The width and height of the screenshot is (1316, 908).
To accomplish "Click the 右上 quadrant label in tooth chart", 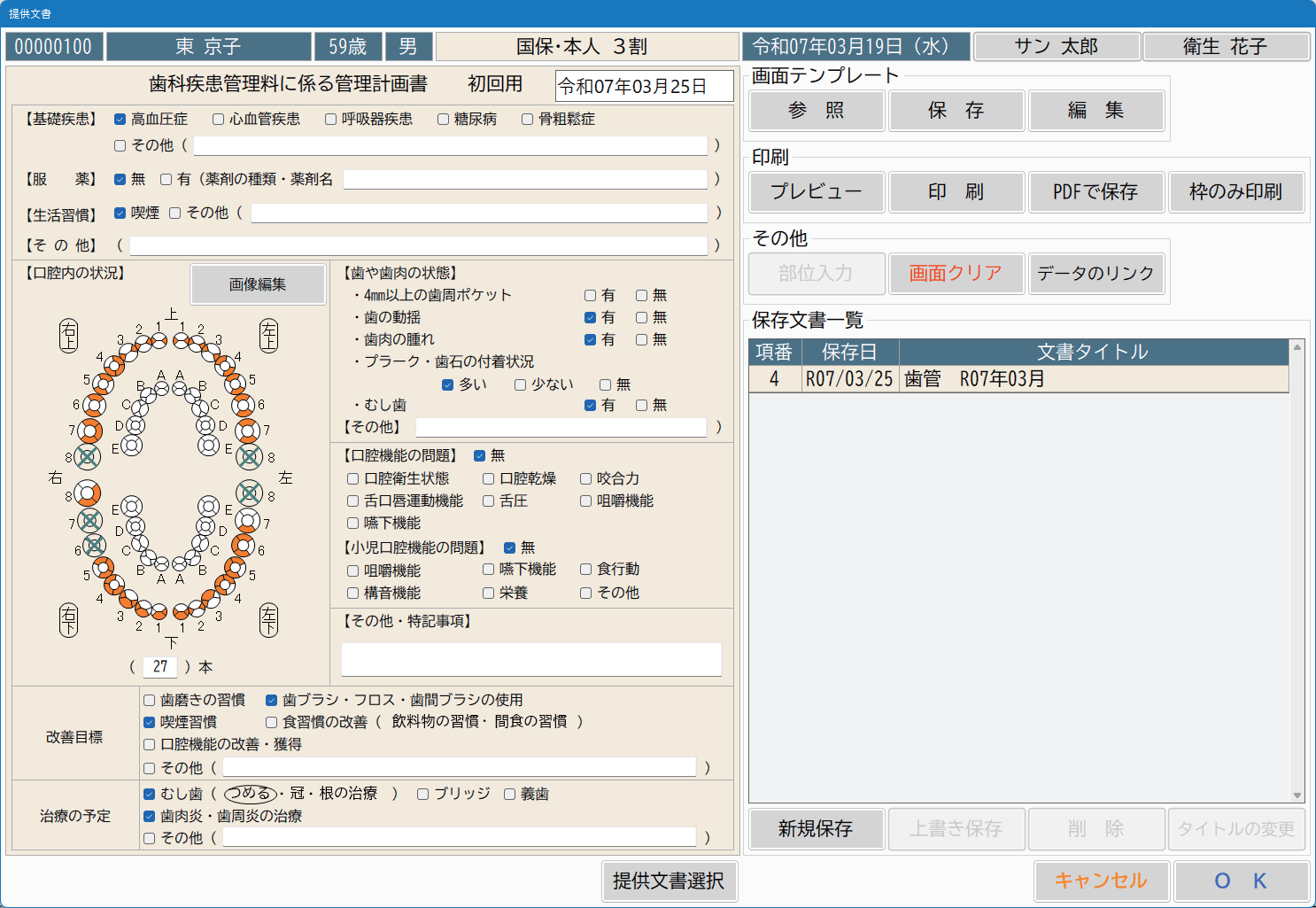I will click(68, 336).
